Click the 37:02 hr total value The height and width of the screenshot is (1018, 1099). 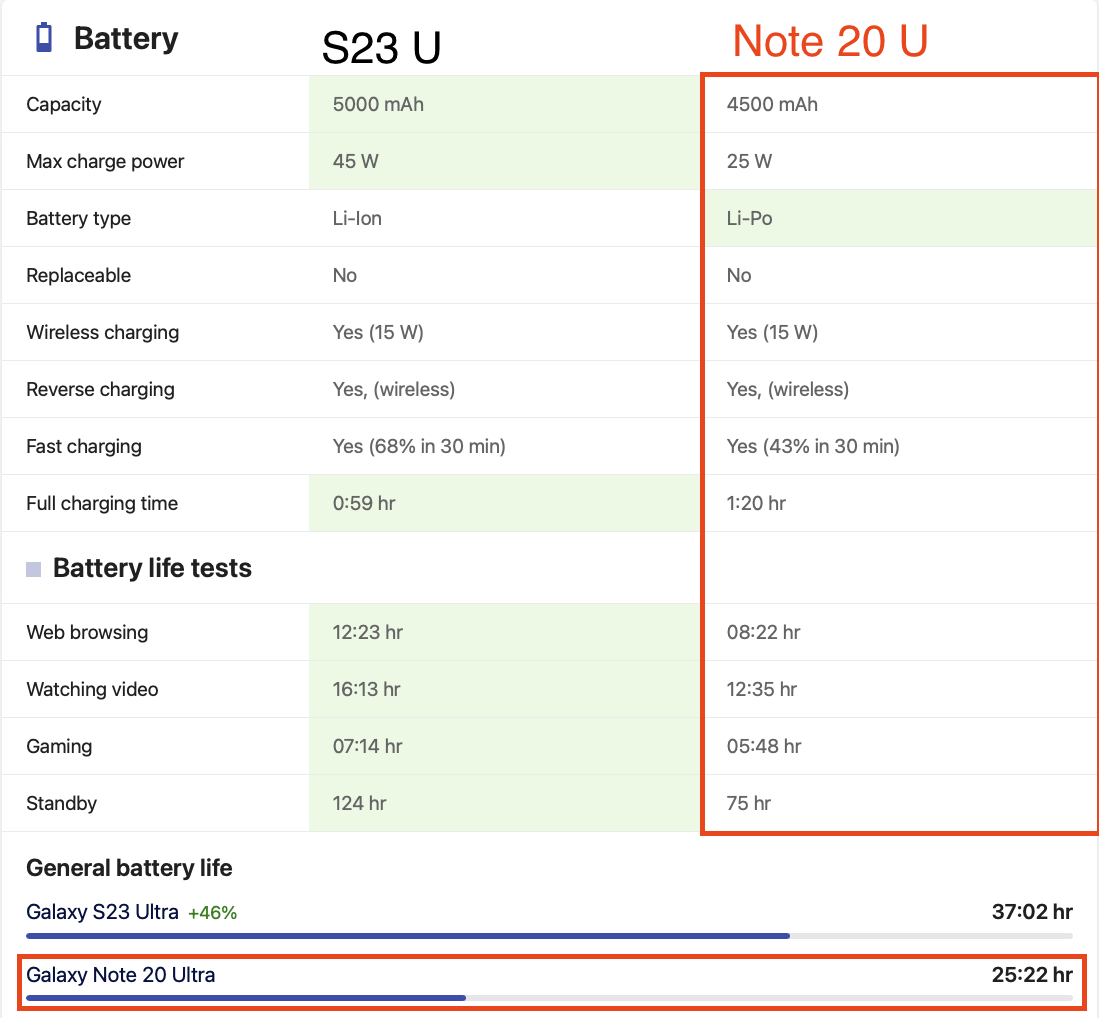1032,911
